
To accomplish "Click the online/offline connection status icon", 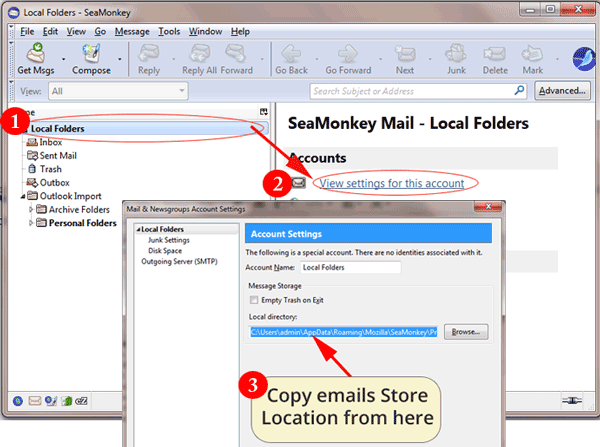I will (x=572, y=400).
